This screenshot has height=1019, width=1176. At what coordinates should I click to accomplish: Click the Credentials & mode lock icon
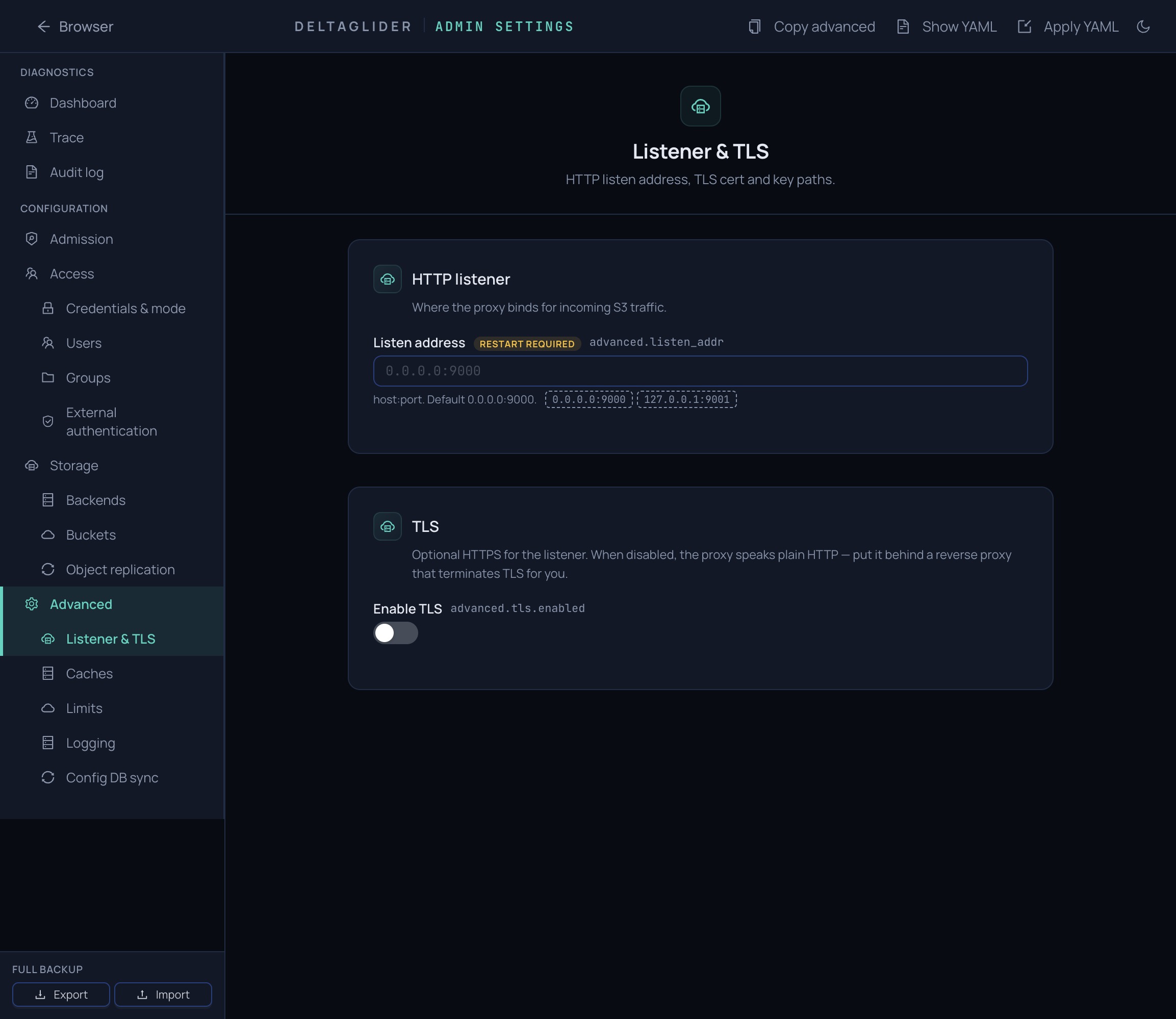[x=48, y=308]
